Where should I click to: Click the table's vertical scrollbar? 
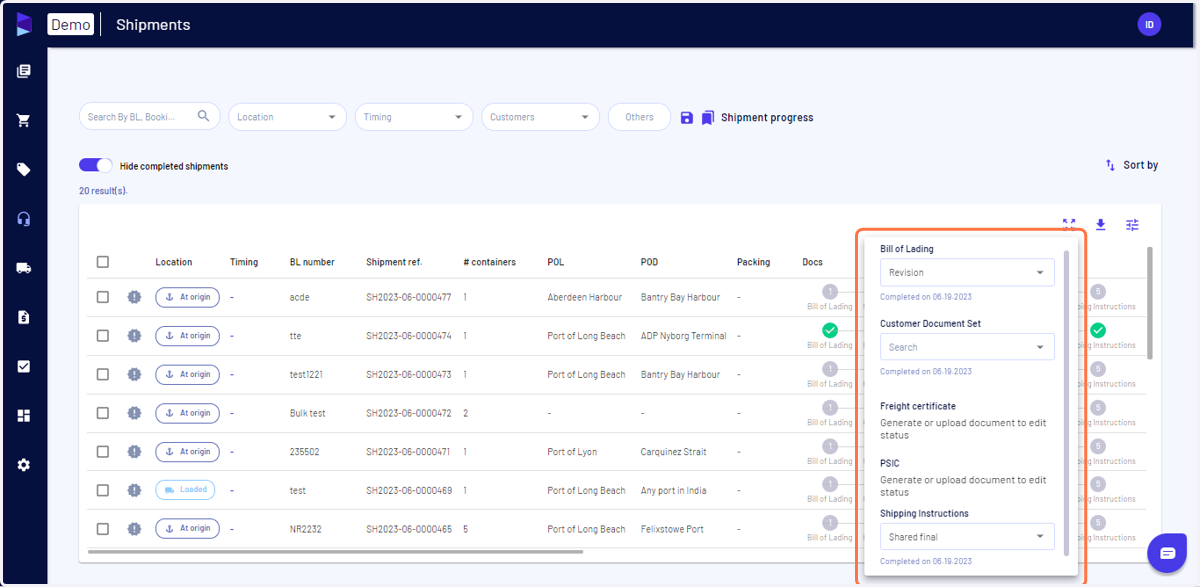pyautogui.click(x=1150, y=303)
